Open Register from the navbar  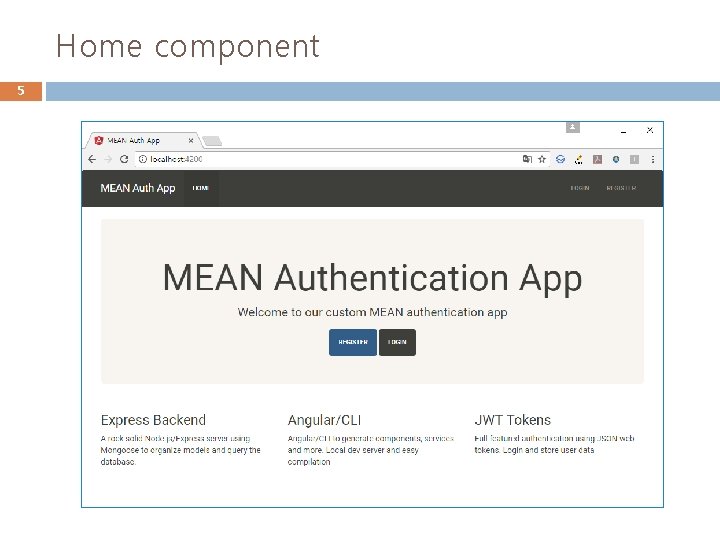tap(621, 188)
